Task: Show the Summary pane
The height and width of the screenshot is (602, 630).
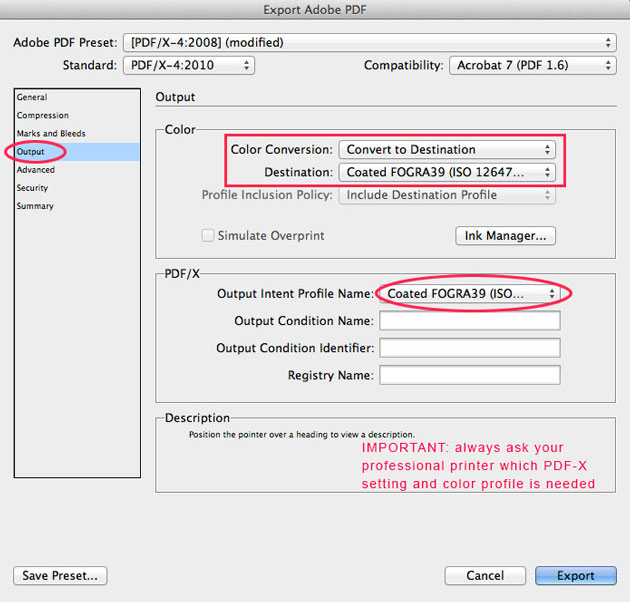Action: coord(35,206)
